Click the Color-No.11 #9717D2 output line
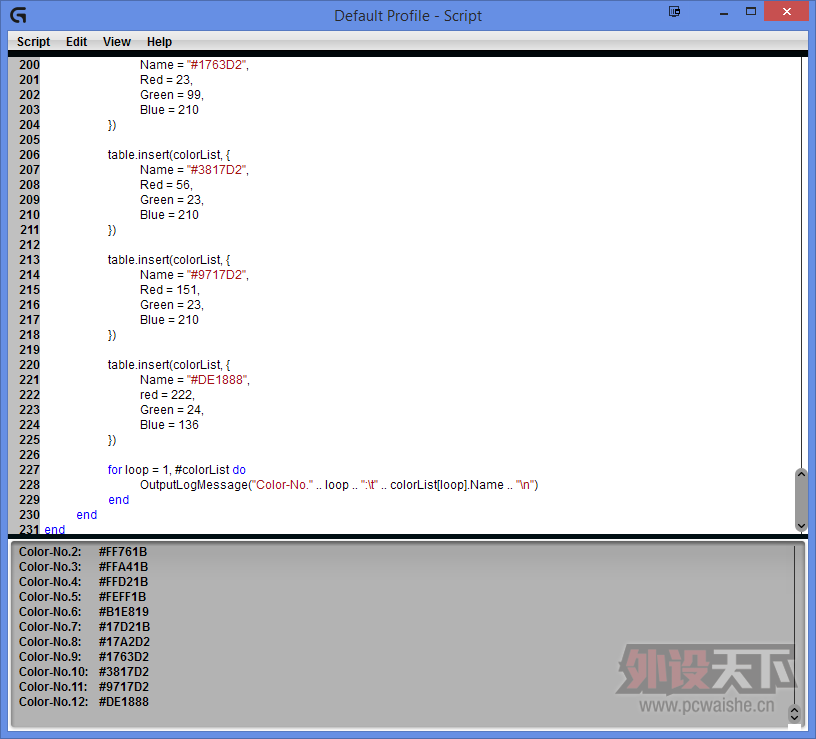Image resolution: width=816 pixels, height=739 pixels. [84, 687]
